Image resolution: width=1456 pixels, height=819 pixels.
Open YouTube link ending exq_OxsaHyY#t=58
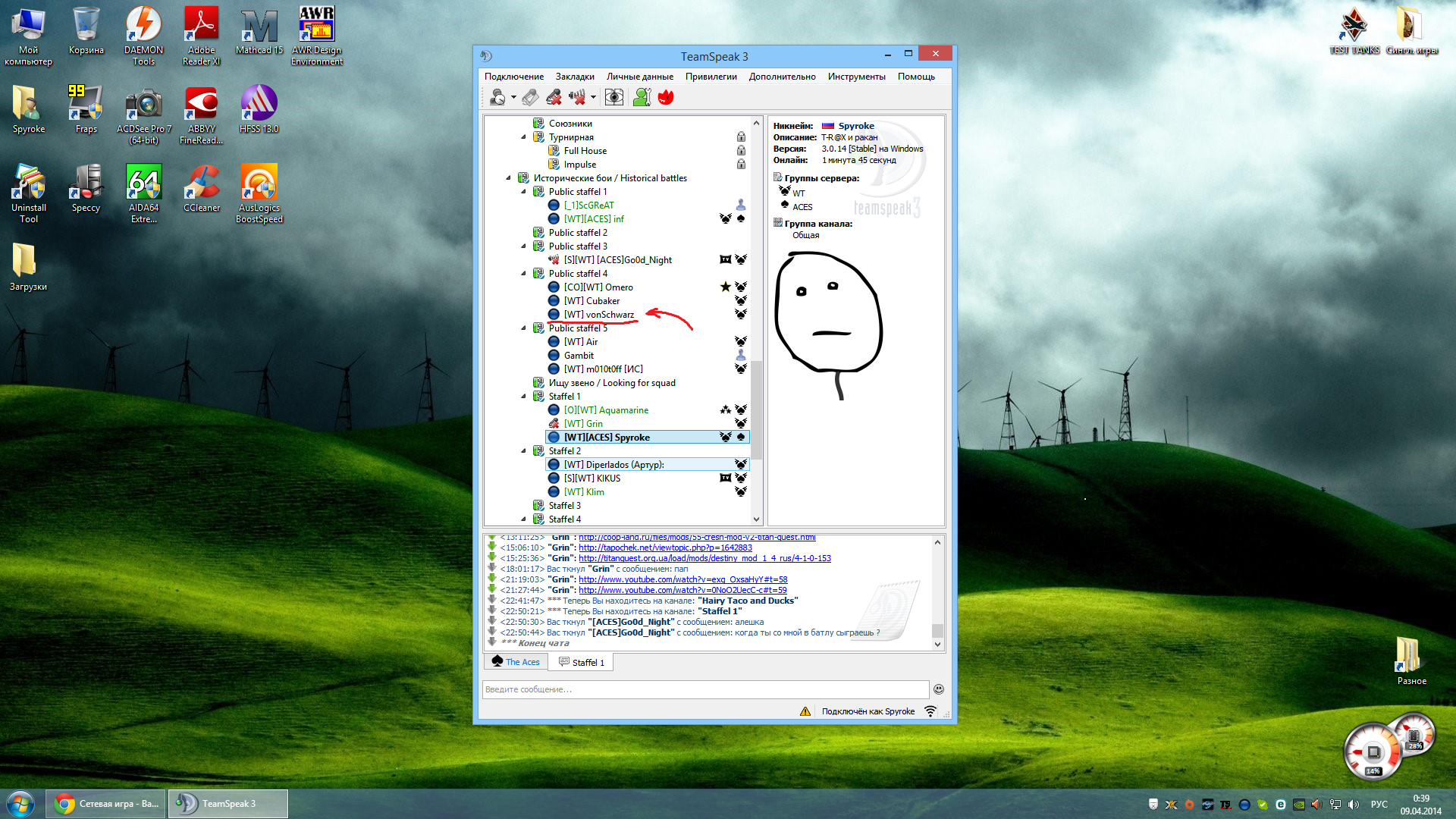click(x=682, y=579)
